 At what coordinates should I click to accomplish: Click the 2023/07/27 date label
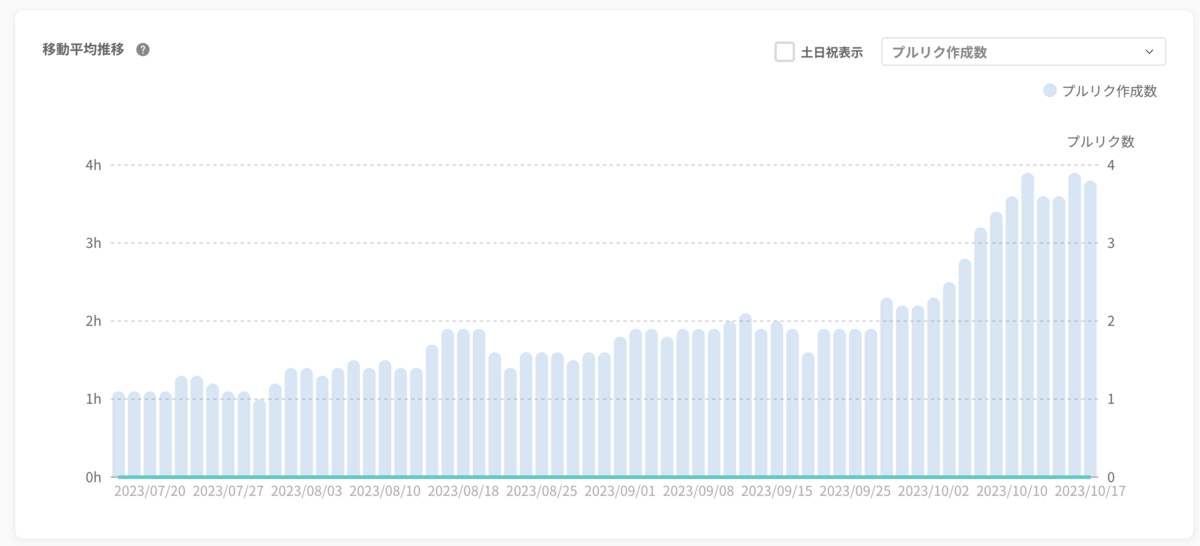pyautogui.click(x=227, y=492)
